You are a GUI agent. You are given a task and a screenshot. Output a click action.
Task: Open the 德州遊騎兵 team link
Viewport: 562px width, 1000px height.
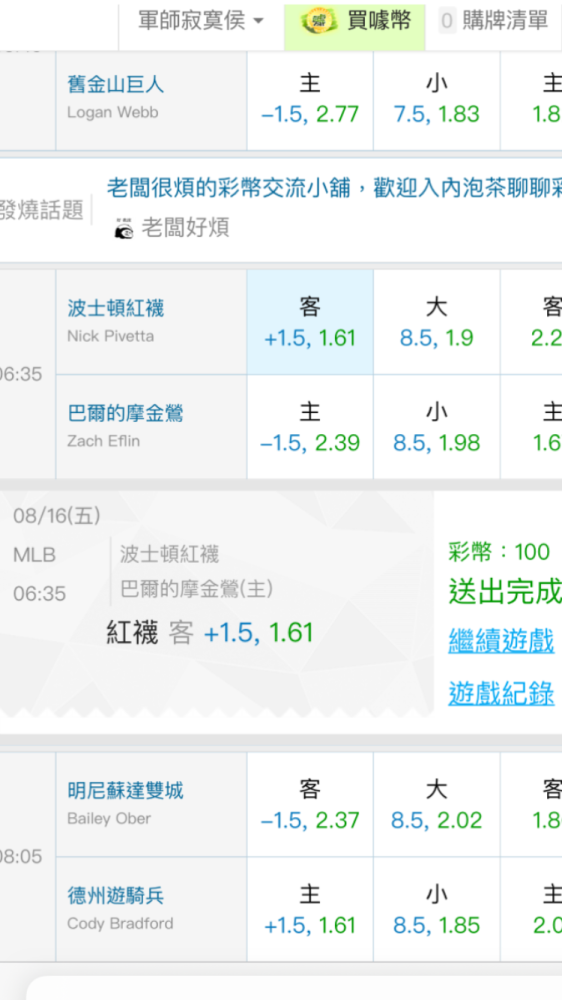click(x=115, y=896)
